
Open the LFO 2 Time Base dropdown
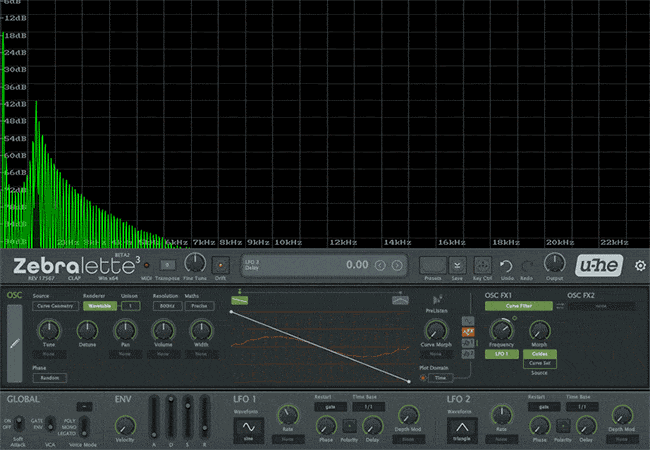point(582,407)
